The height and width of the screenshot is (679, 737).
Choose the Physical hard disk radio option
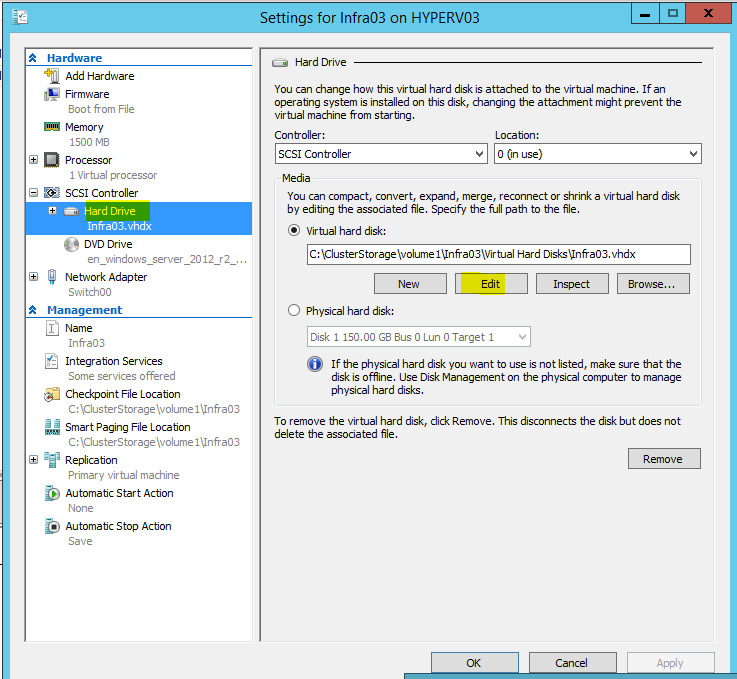294,311
